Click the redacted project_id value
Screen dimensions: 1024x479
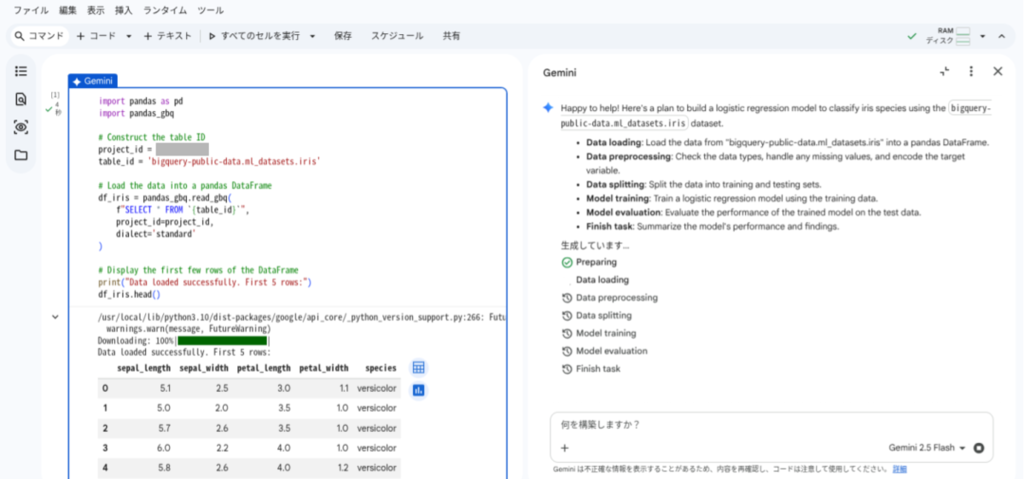[x=182, y=150]
